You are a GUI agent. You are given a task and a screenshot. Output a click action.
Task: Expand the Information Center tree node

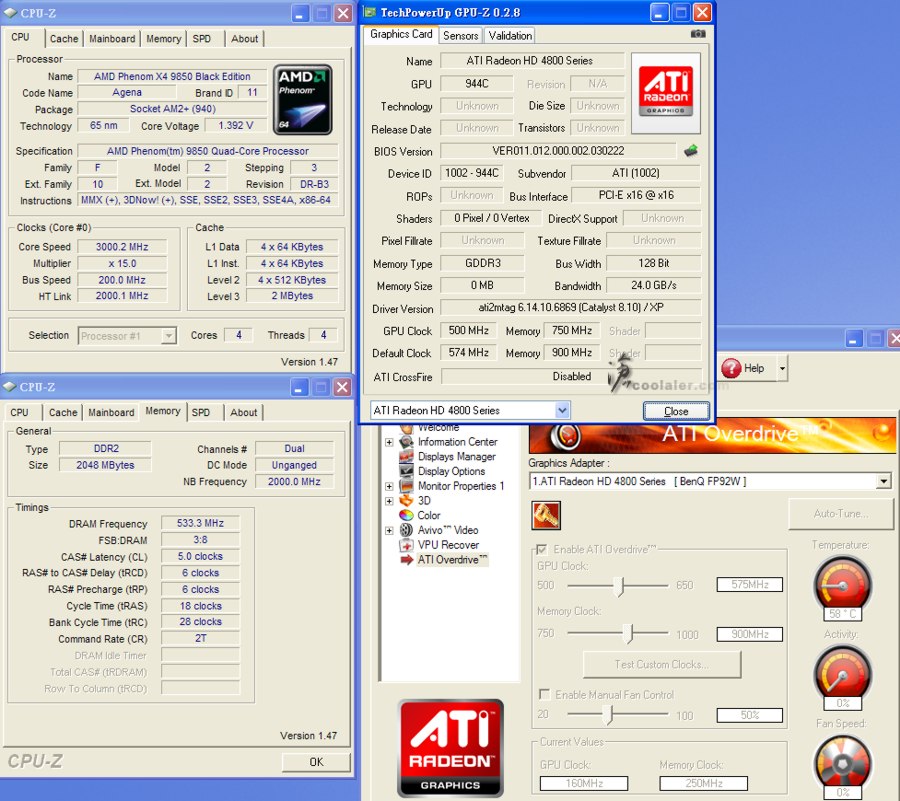[389, 442]
